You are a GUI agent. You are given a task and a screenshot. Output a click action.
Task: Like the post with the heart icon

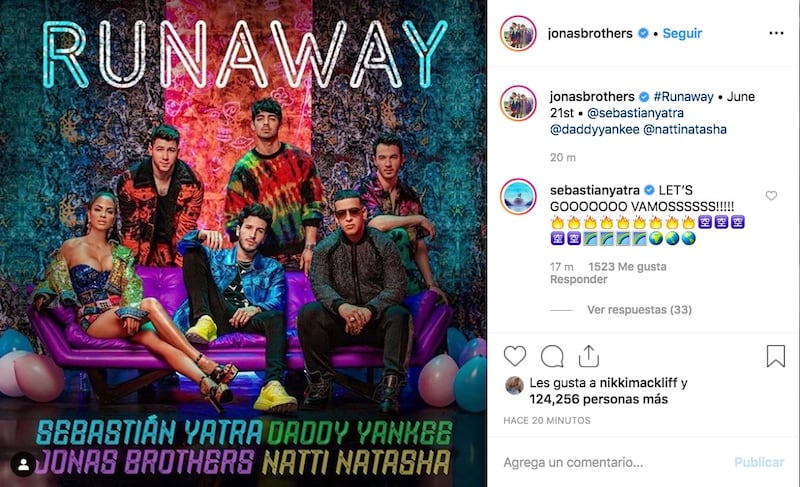point(515,356)
